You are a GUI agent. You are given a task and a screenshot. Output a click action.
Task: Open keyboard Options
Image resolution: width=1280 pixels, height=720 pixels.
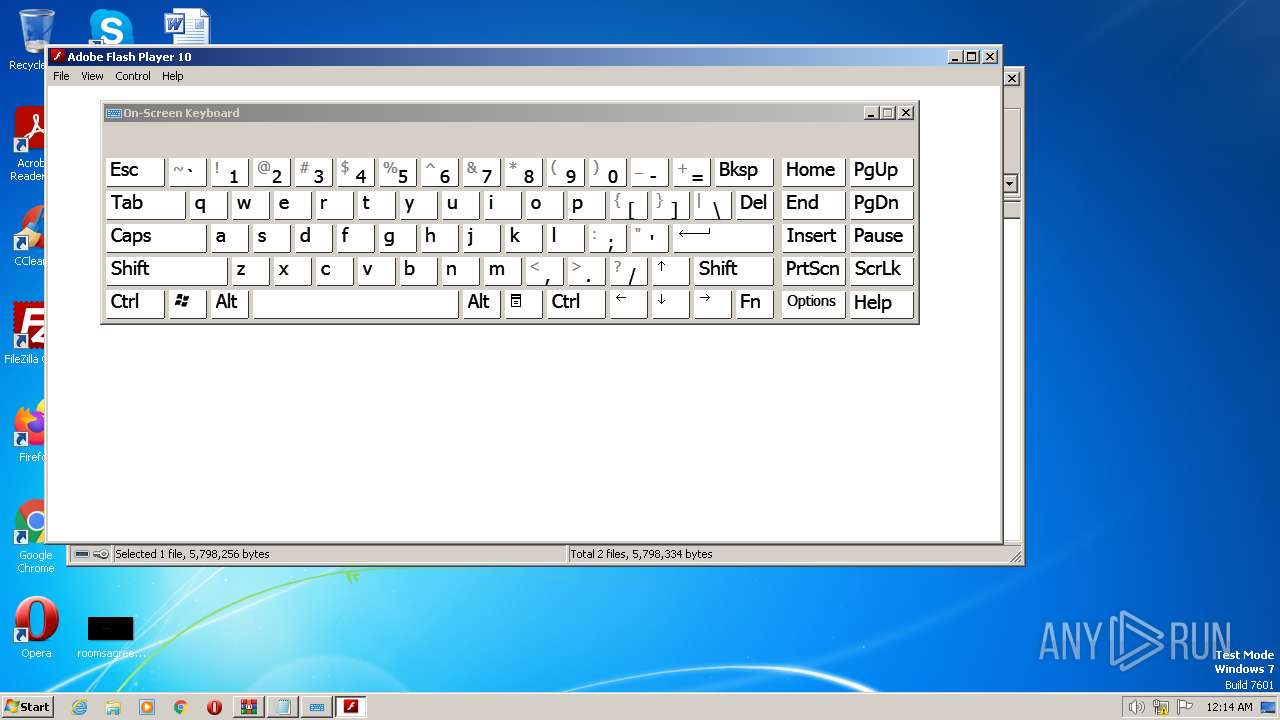click(813, 303)
